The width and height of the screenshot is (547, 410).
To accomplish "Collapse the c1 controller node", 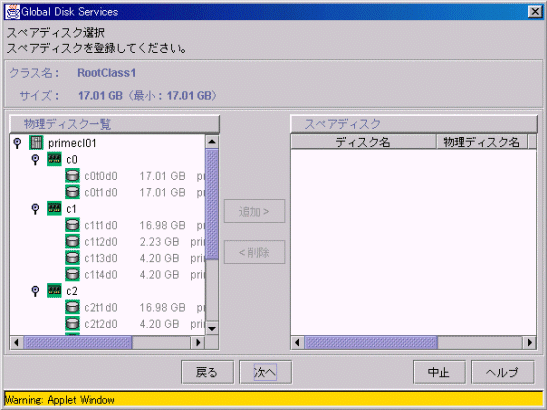I will pyautogui.click(x=35, y=209).
